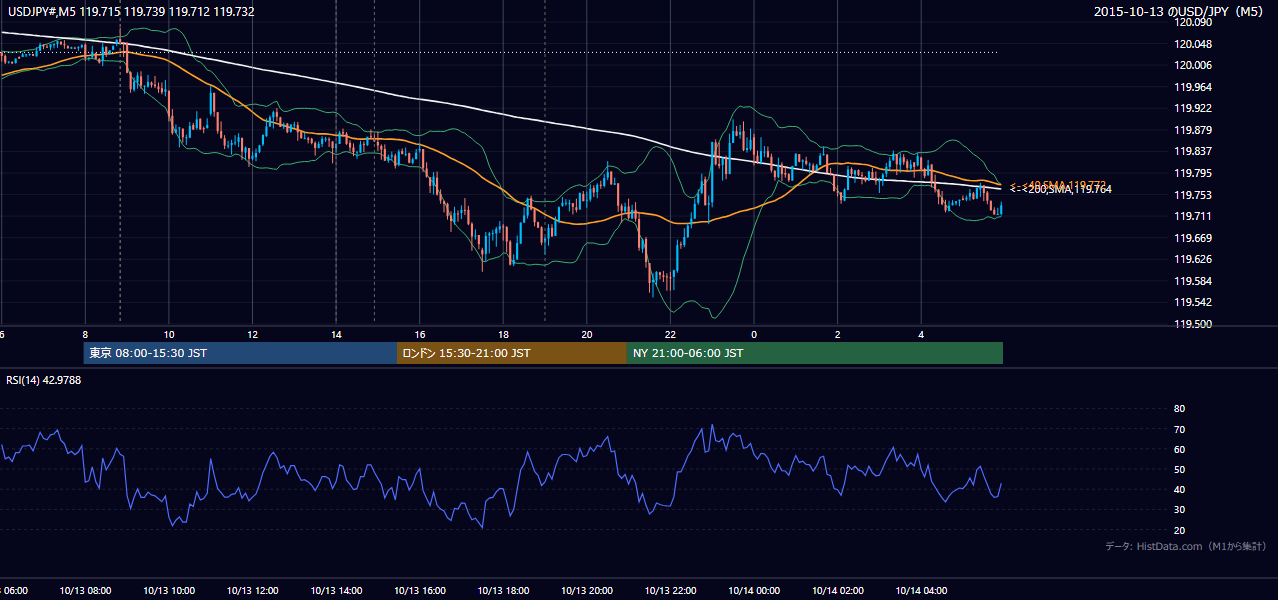Click the 10/14 00:00 bottom time label

pos(754,591)
